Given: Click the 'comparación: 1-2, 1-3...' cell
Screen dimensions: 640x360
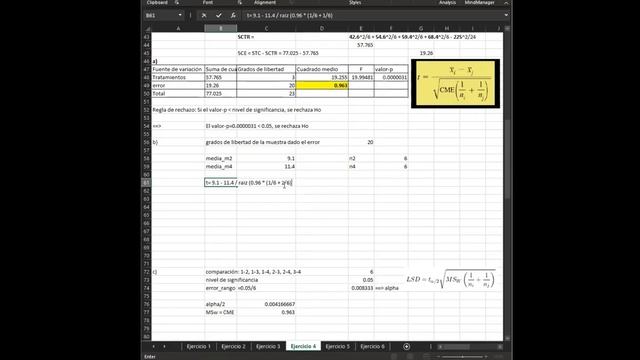Looking at the screenshot, I should pos(253,272).
